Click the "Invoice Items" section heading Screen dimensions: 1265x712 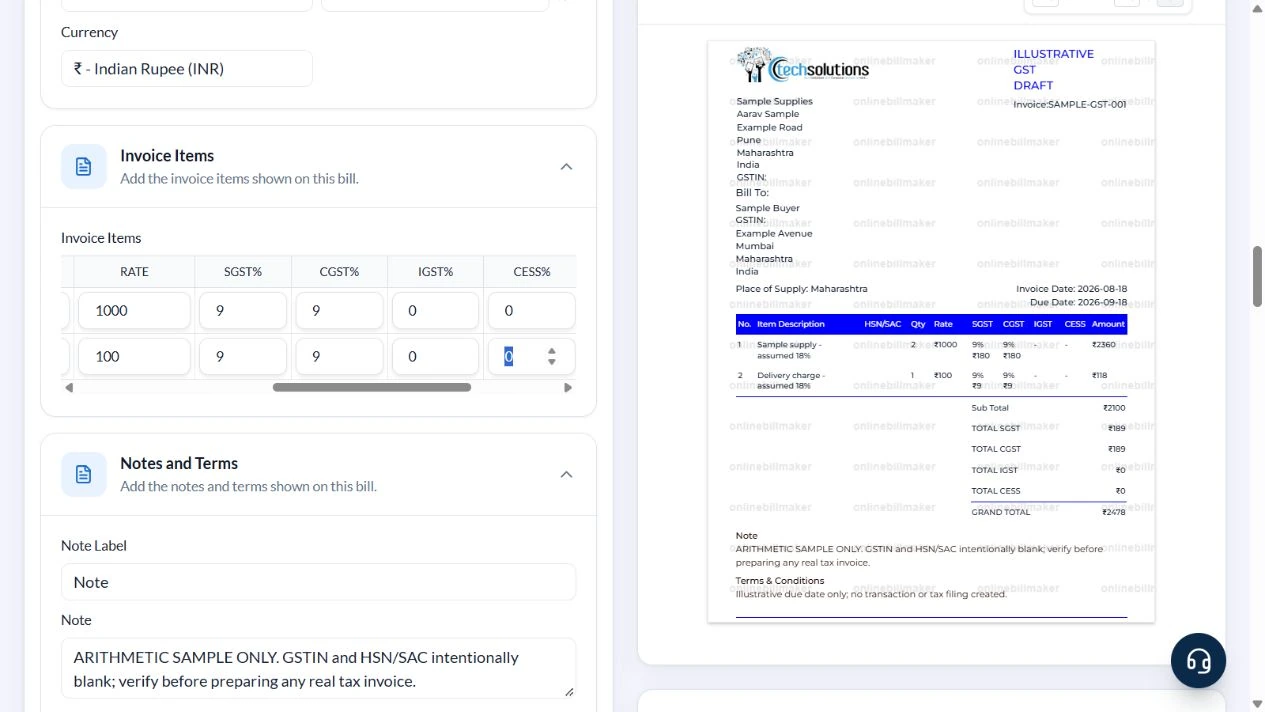(167, 155)
